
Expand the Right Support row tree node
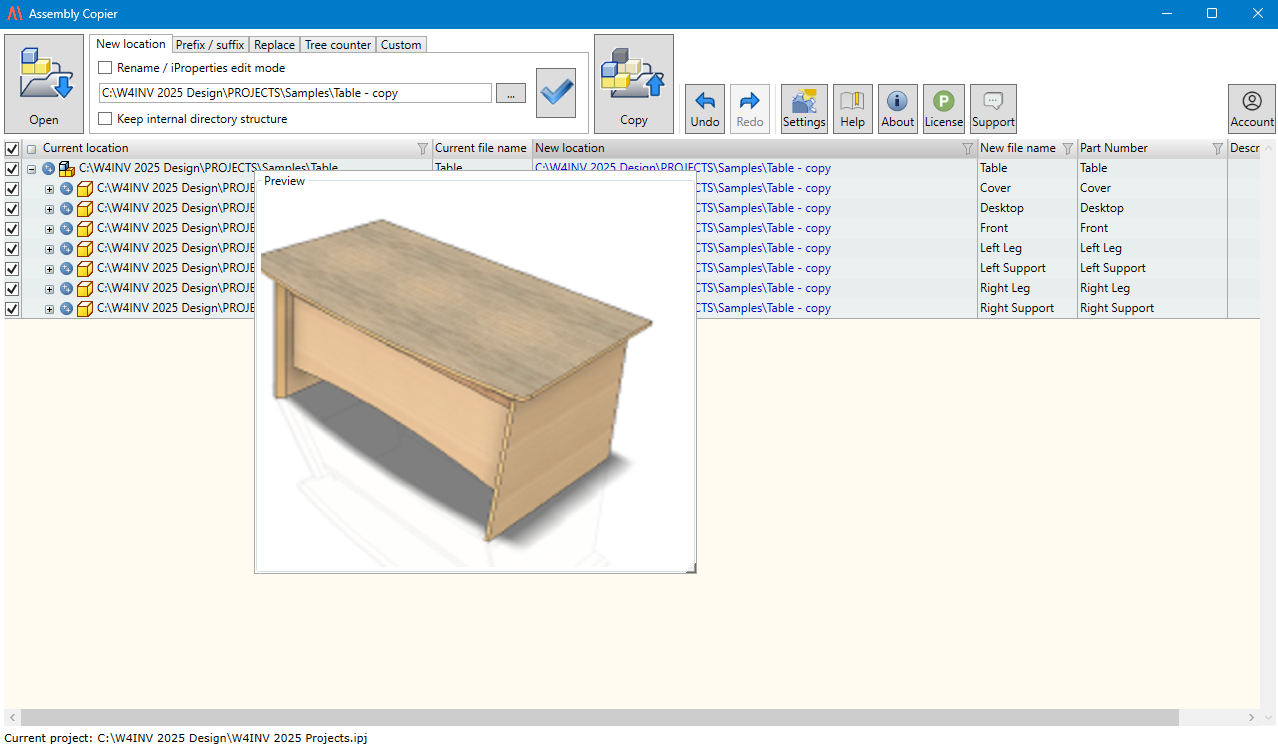tap(49, 309)
